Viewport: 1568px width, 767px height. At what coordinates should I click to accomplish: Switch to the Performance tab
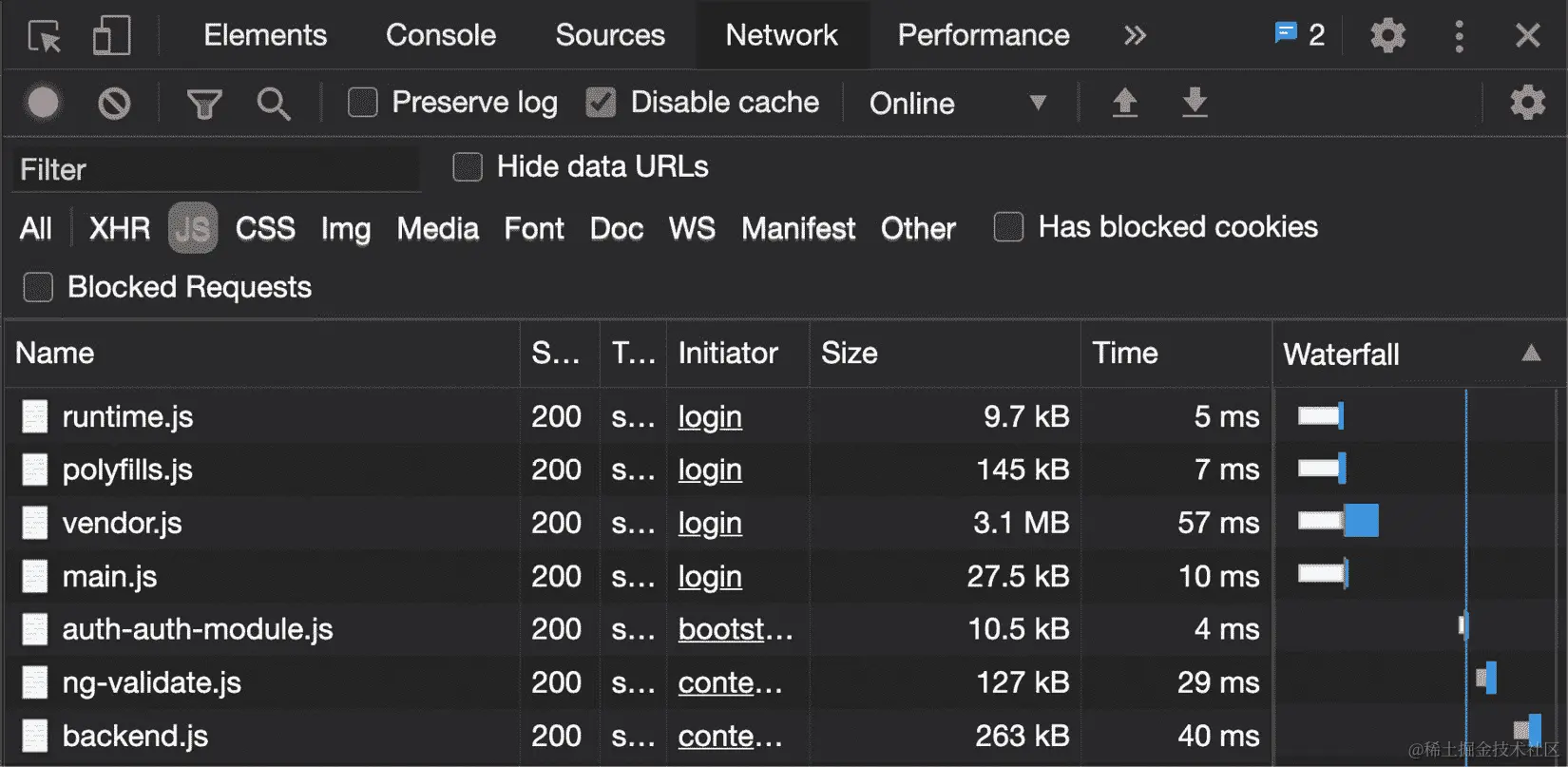coord(984,36)
